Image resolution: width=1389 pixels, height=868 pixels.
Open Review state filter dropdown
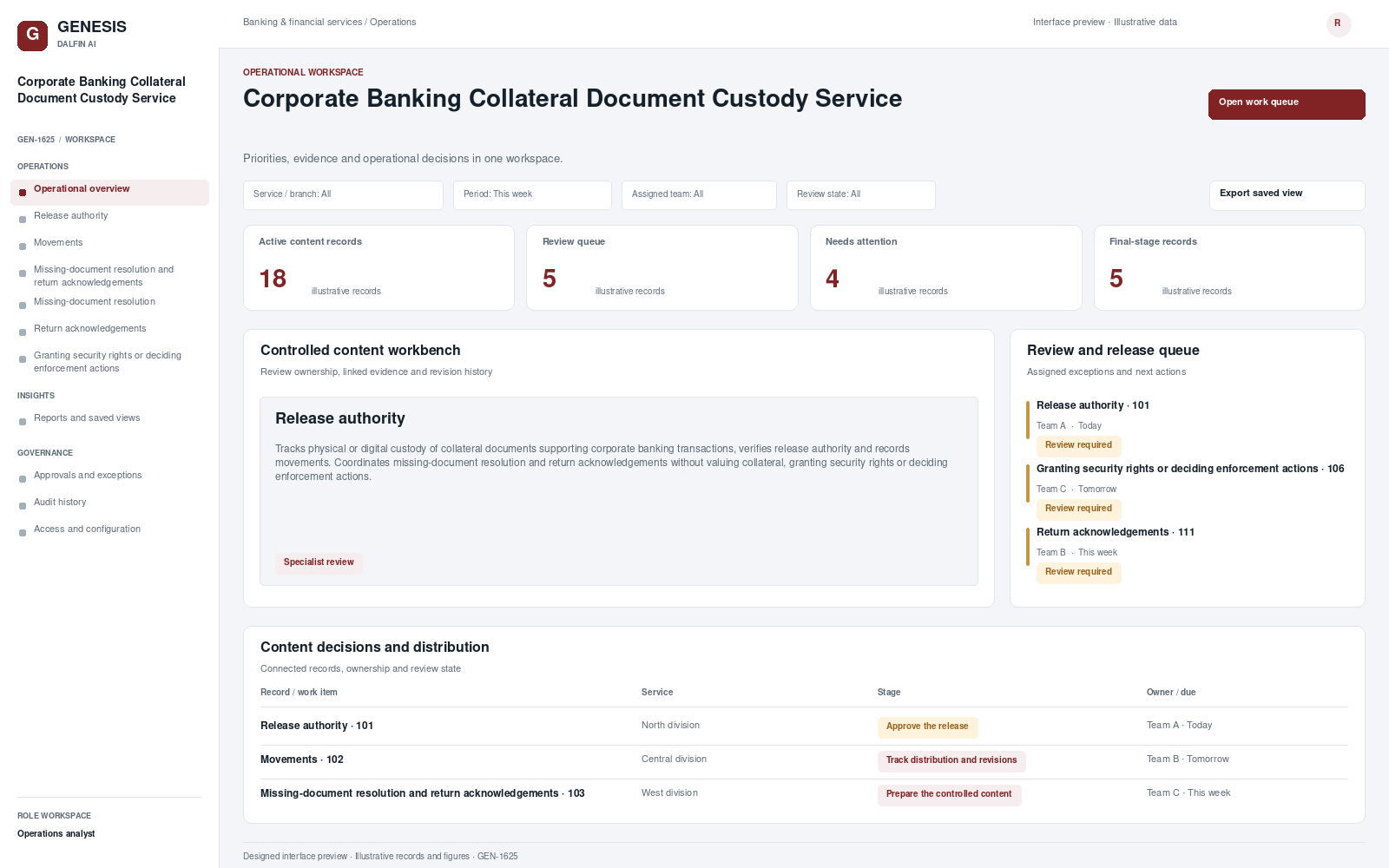861,195
